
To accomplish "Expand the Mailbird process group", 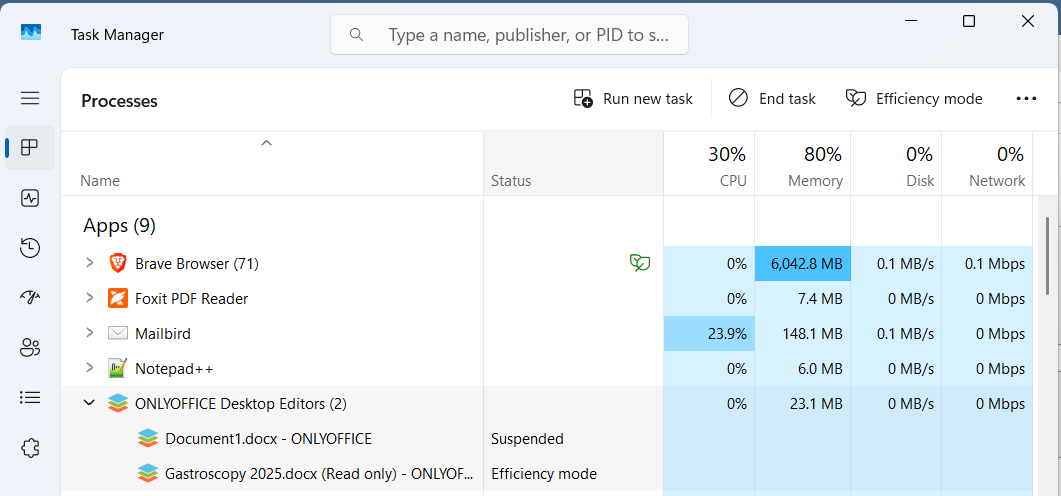I will (89, 333).
